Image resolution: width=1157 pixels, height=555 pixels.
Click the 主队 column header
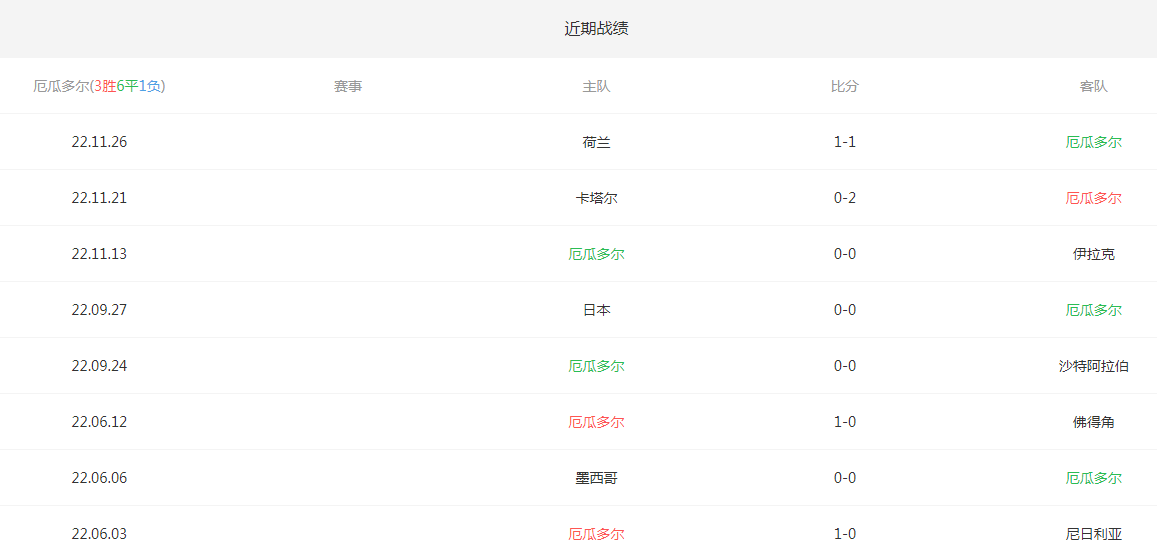pos(596,86)
